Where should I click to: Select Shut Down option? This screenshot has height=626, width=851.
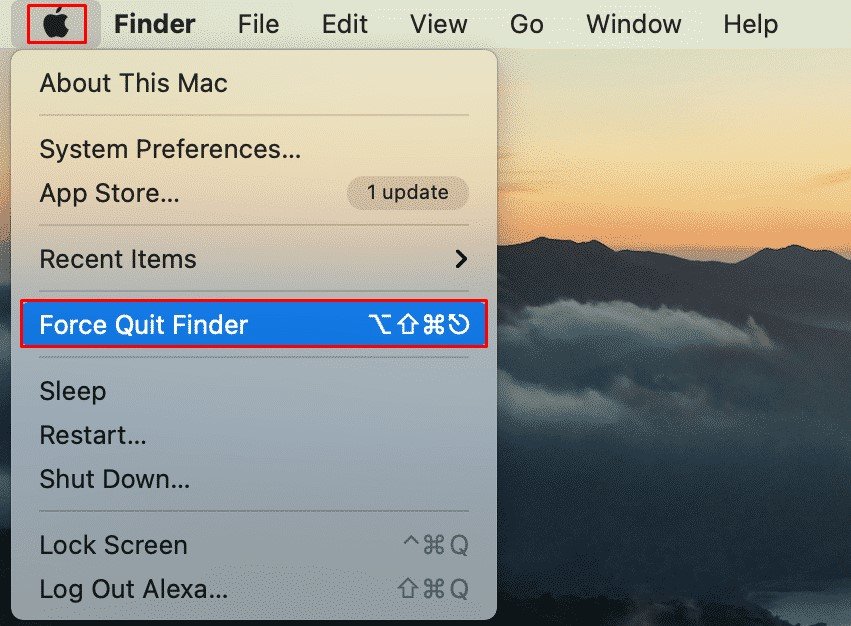[x=114, y=479]
